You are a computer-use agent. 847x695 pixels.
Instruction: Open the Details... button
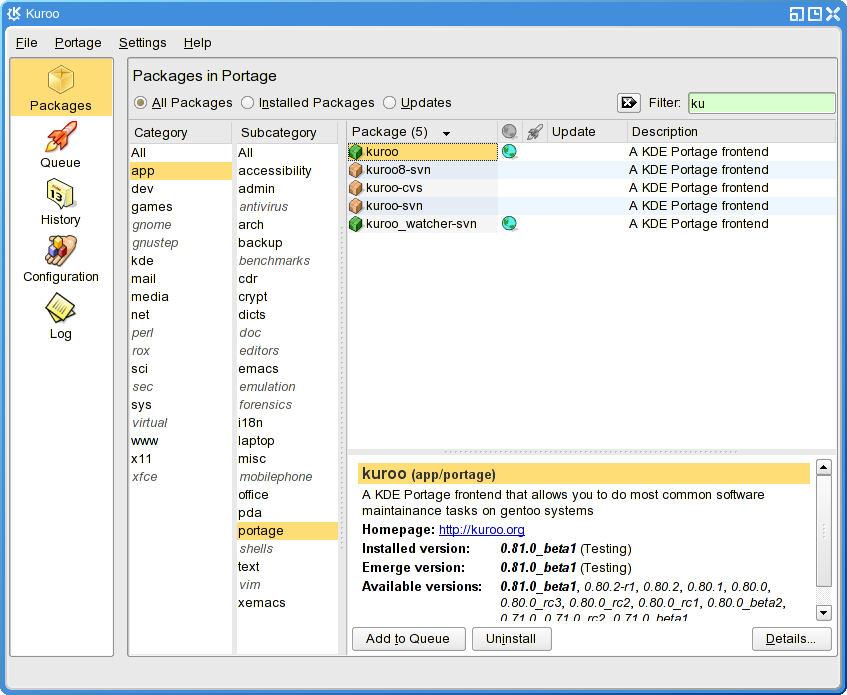coord(791,639)
